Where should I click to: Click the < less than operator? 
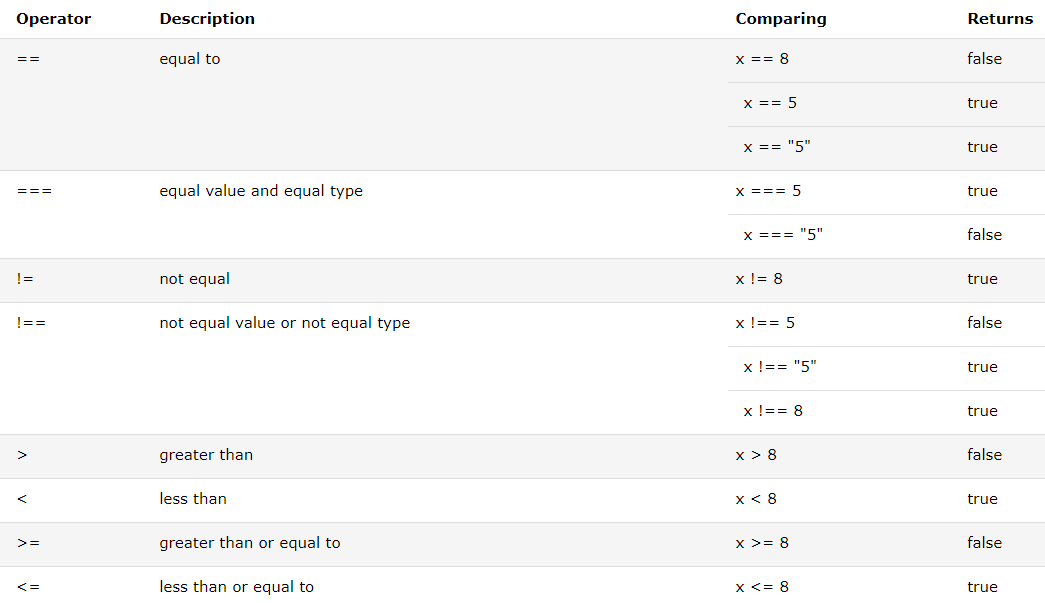coord(22,499)
